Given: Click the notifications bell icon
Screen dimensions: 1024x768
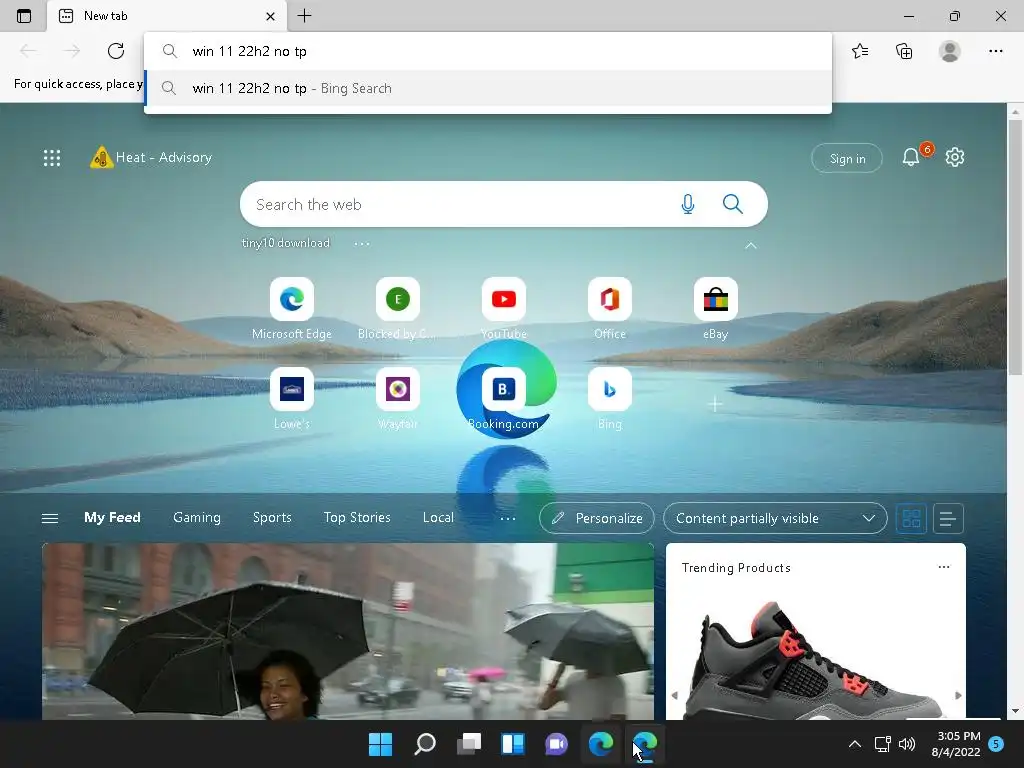Looking at the screenshot, I should point(910,157).
